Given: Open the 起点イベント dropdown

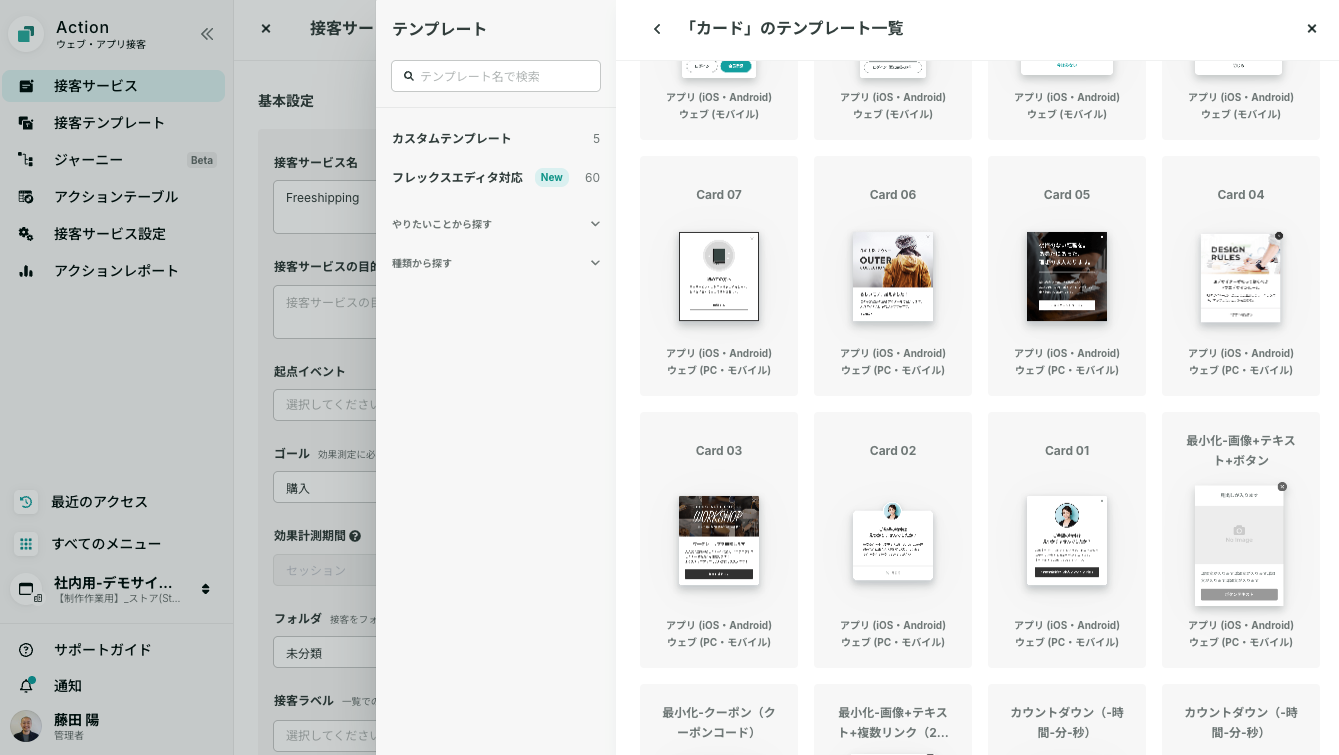Looking at the screenshot, I should pos(325,405).
